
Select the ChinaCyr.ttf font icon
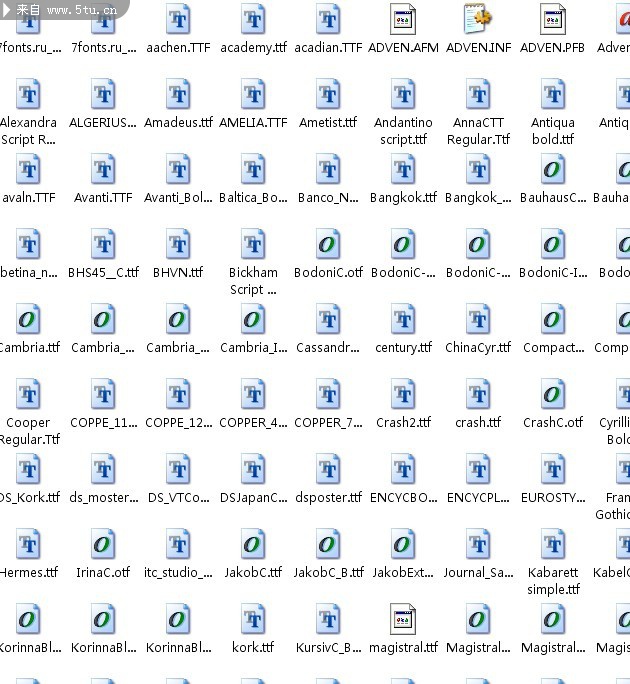pyautogui.click(x=478, y=320)
